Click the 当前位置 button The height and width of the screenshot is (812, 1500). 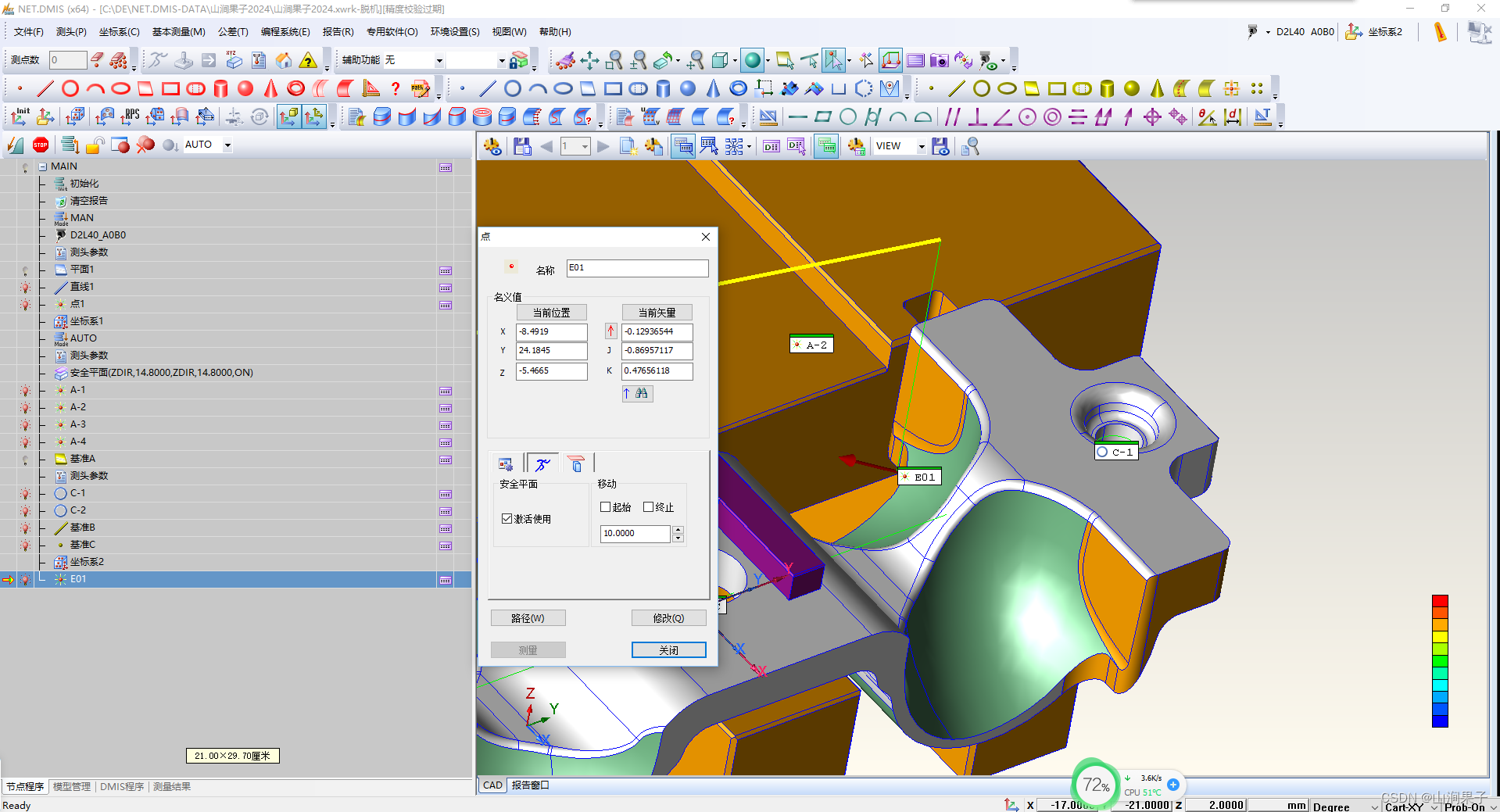coord(551,313)
